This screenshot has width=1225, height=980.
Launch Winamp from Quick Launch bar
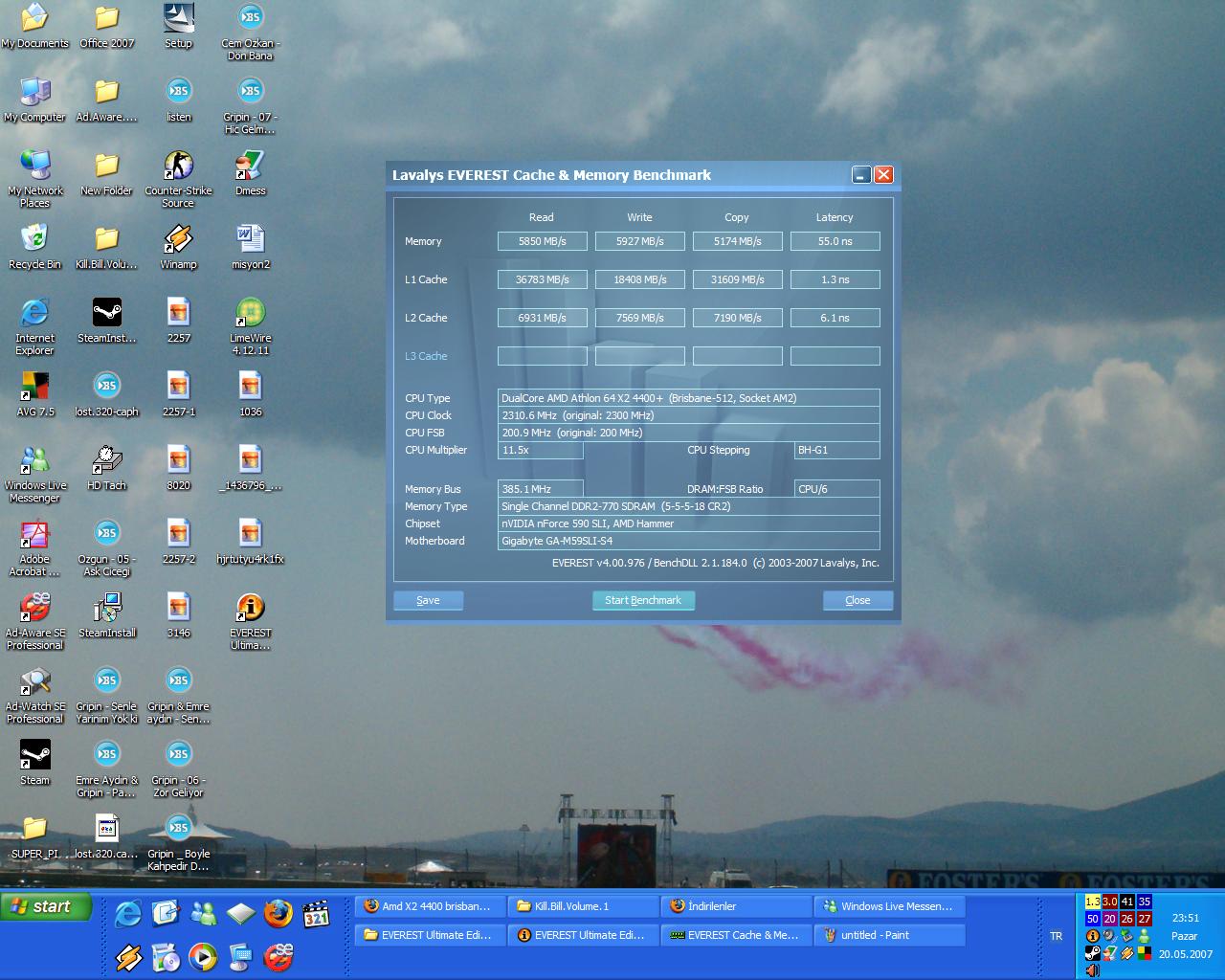(x=127, y=957)
